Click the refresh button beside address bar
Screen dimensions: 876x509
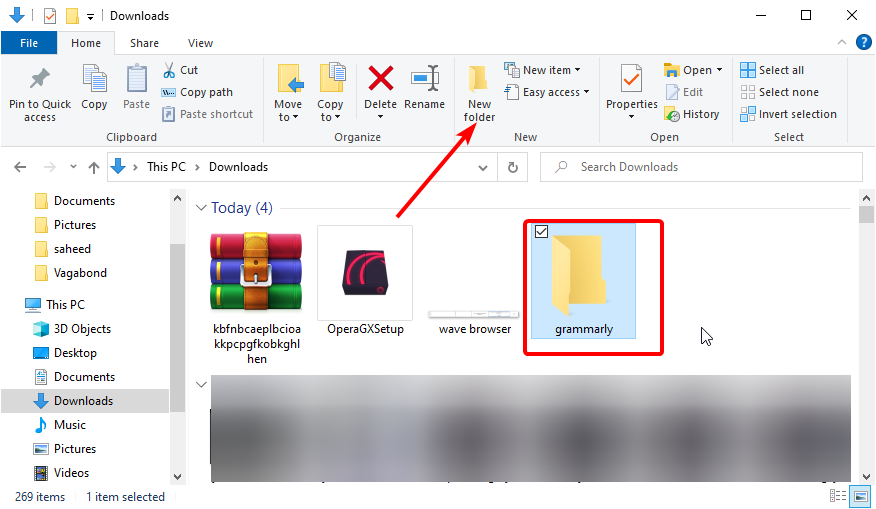[x=513, y=167]
